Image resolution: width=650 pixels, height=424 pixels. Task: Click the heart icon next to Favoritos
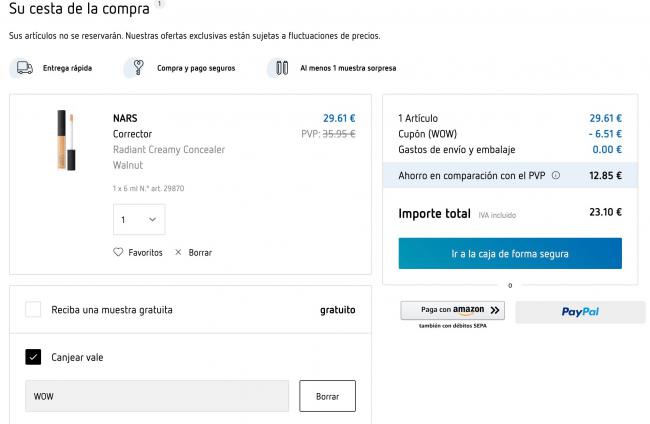pyautogui.click(x=118, y=252)
